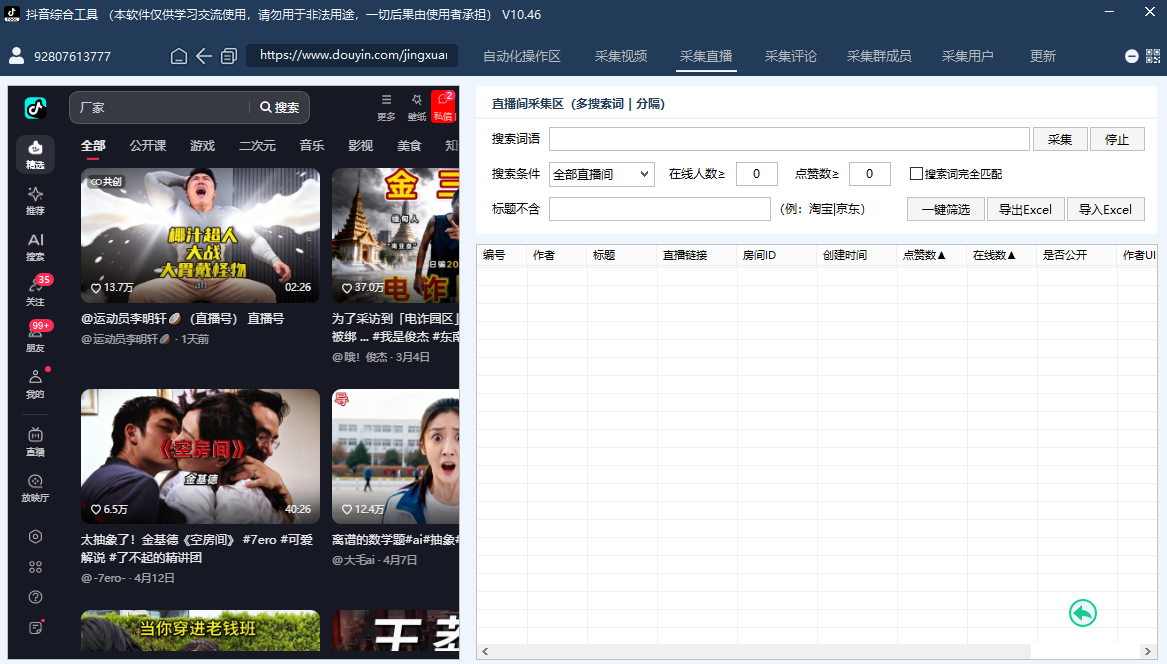The image size is (1167, 664).
Task: Open 放映厅 theater in the sidebar
Action: 35,488
